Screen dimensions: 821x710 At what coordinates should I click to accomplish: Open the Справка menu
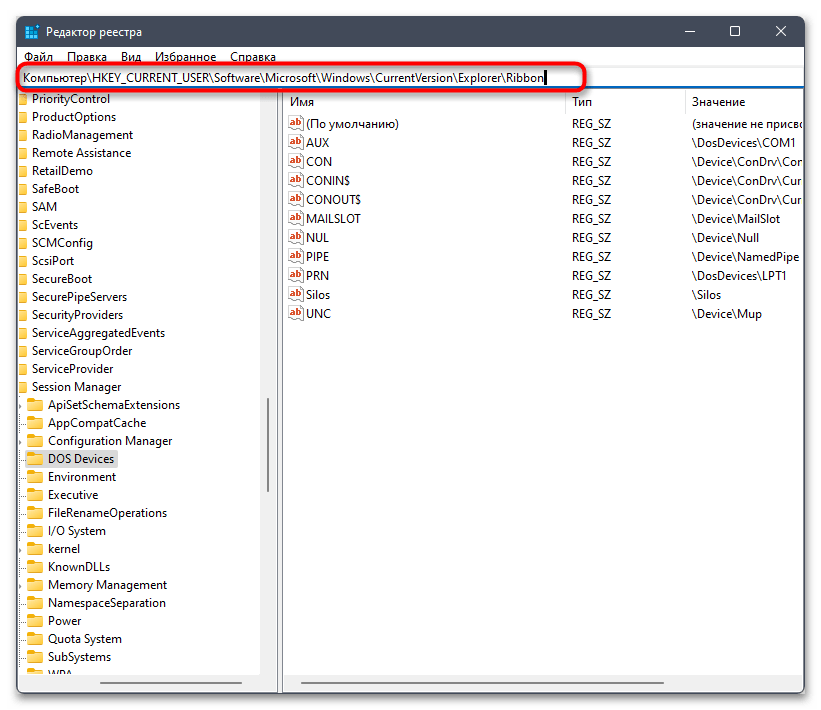pyautogui.click(x=252, y=57)
